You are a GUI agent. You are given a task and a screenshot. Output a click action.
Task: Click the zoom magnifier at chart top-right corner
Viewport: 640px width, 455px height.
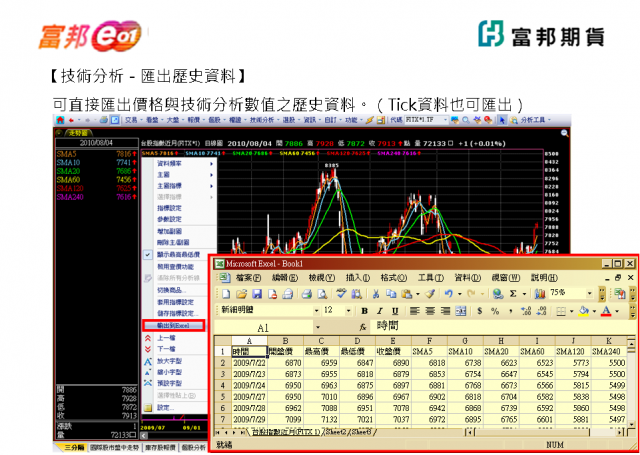tap(564, 133)
